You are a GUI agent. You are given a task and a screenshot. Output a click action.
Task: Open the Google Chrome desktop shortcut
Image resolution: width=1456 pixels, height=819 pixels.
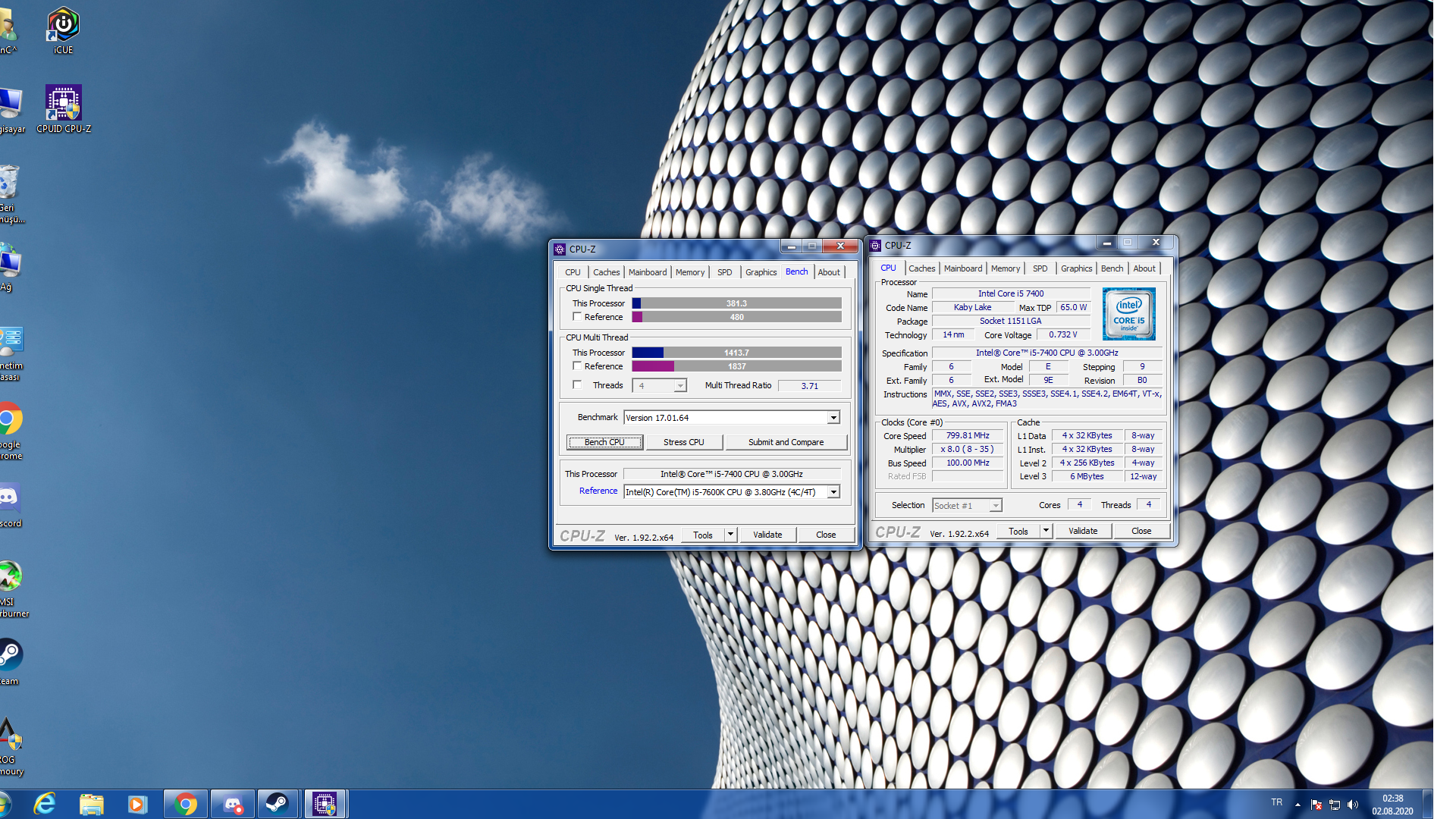(x=11, y=431)
